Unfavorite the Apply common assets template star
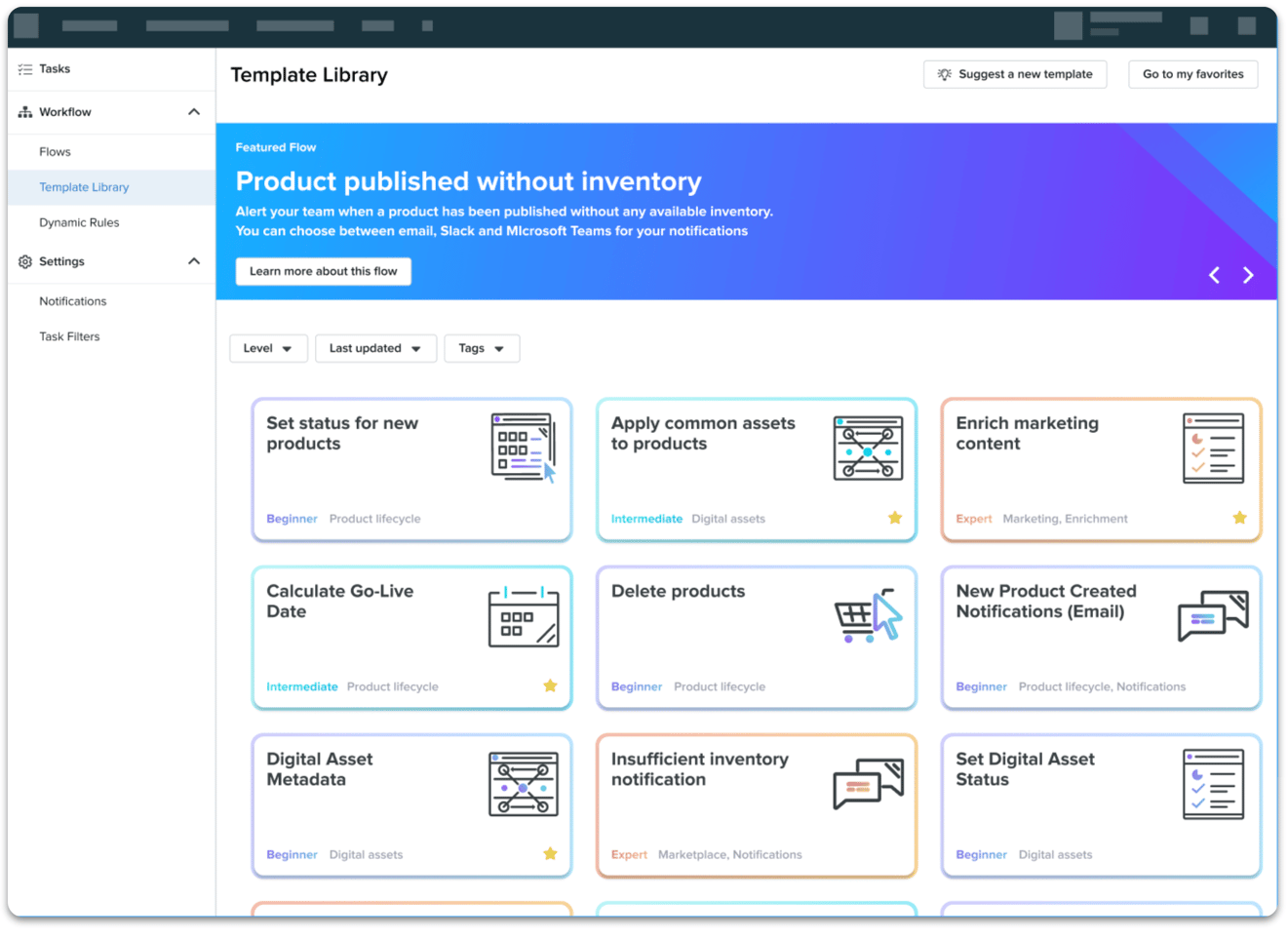The width and height of the screenshot is (1288, 939). click(x=895, y=518)
